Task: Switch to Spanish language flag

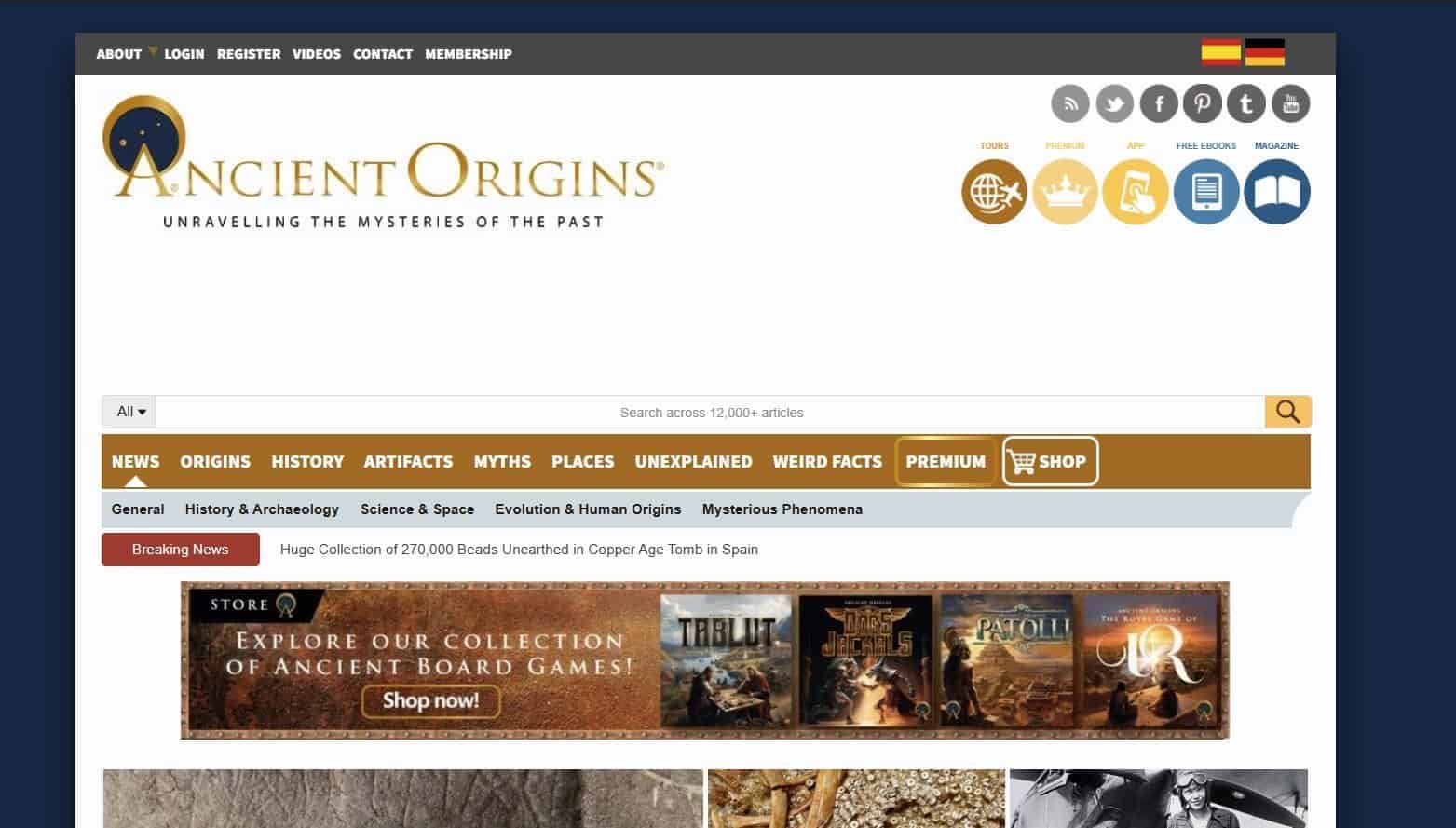Action: pyautogui.click(x=1220, y=52)
